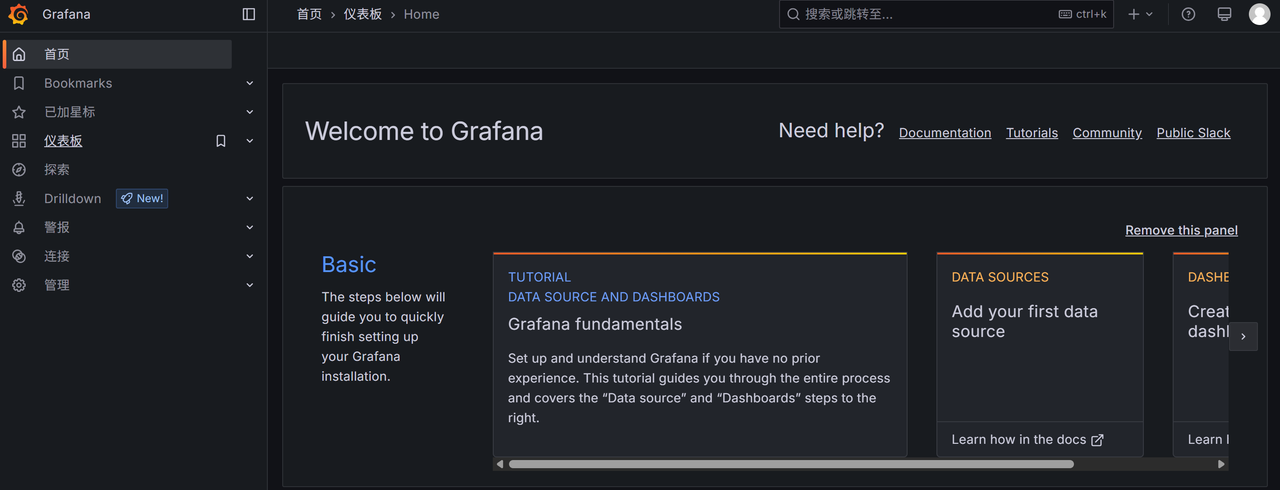Open the Tutorials link
1280x490 pixels.
coord(1032,133)
